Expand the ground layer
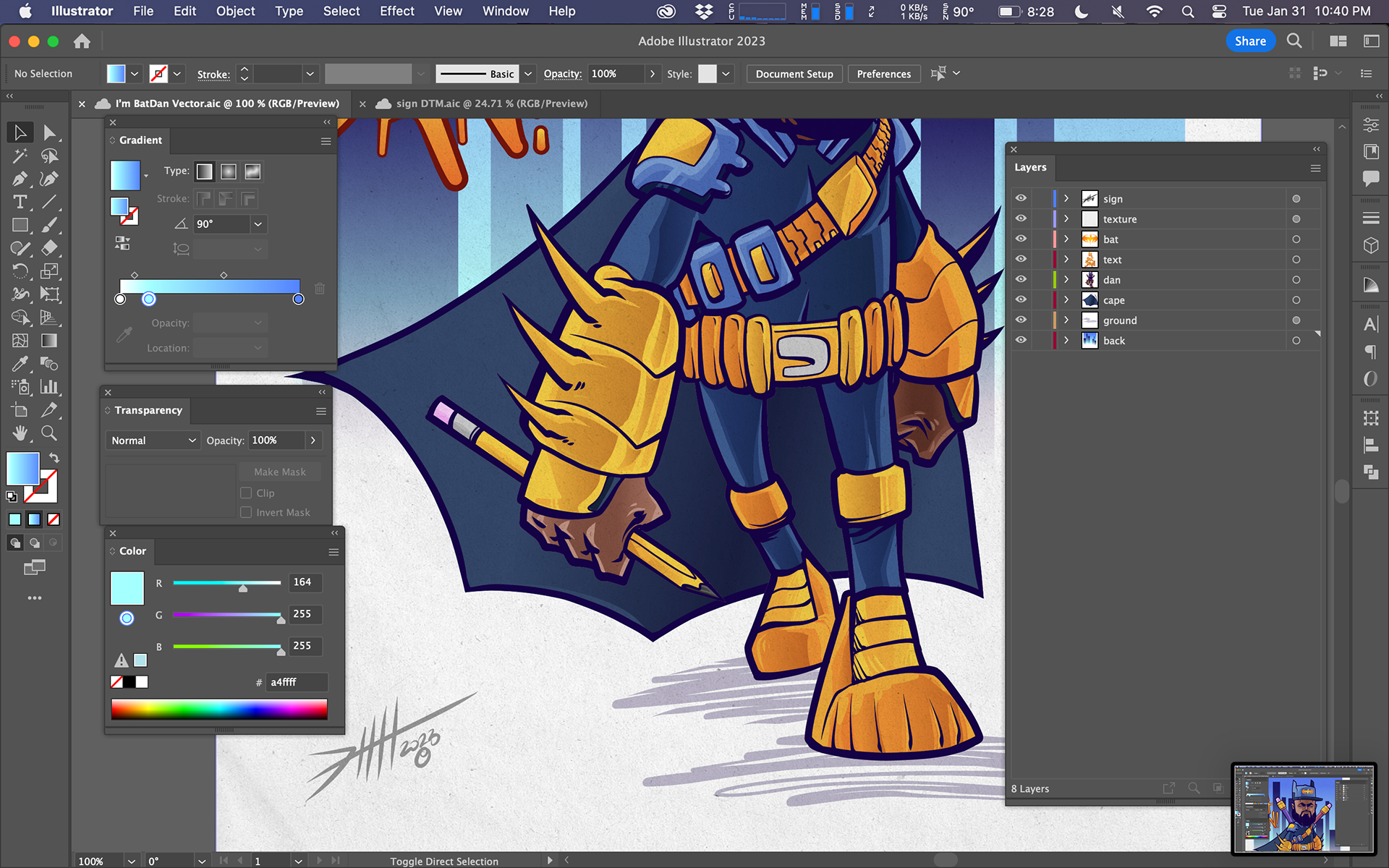This screenshot has height=868, width=1389. click(x=1066, y=320)
